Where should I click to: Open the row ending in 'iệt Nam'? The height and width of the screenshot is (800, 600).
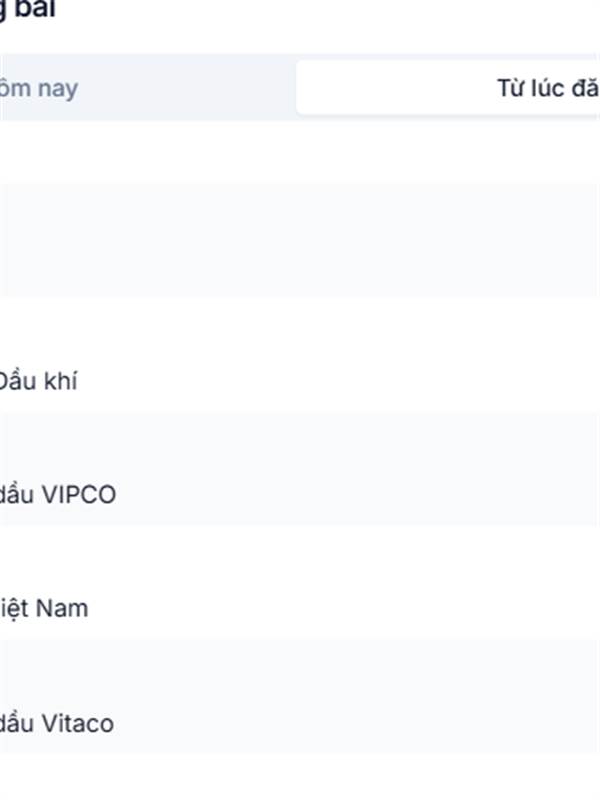tap(300, 608)
